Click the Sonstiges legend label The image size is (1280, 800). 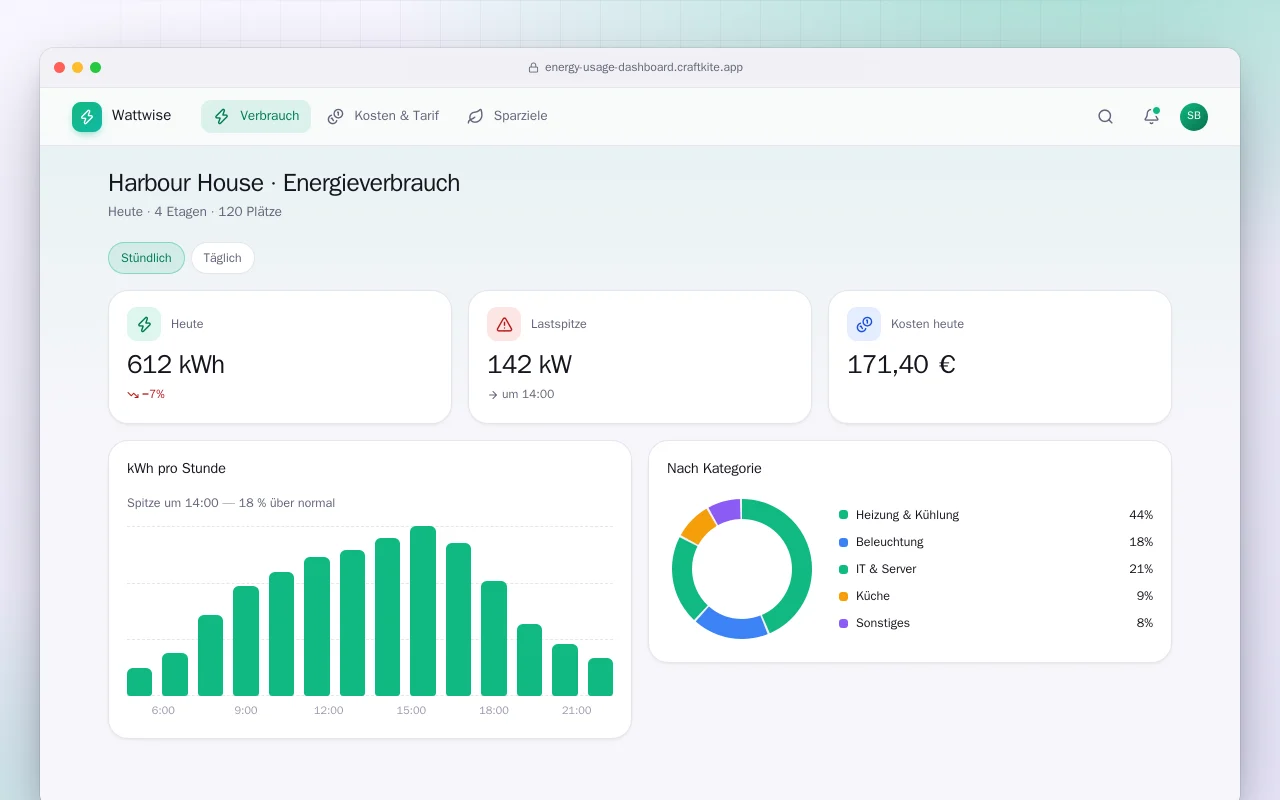(883, 623)
